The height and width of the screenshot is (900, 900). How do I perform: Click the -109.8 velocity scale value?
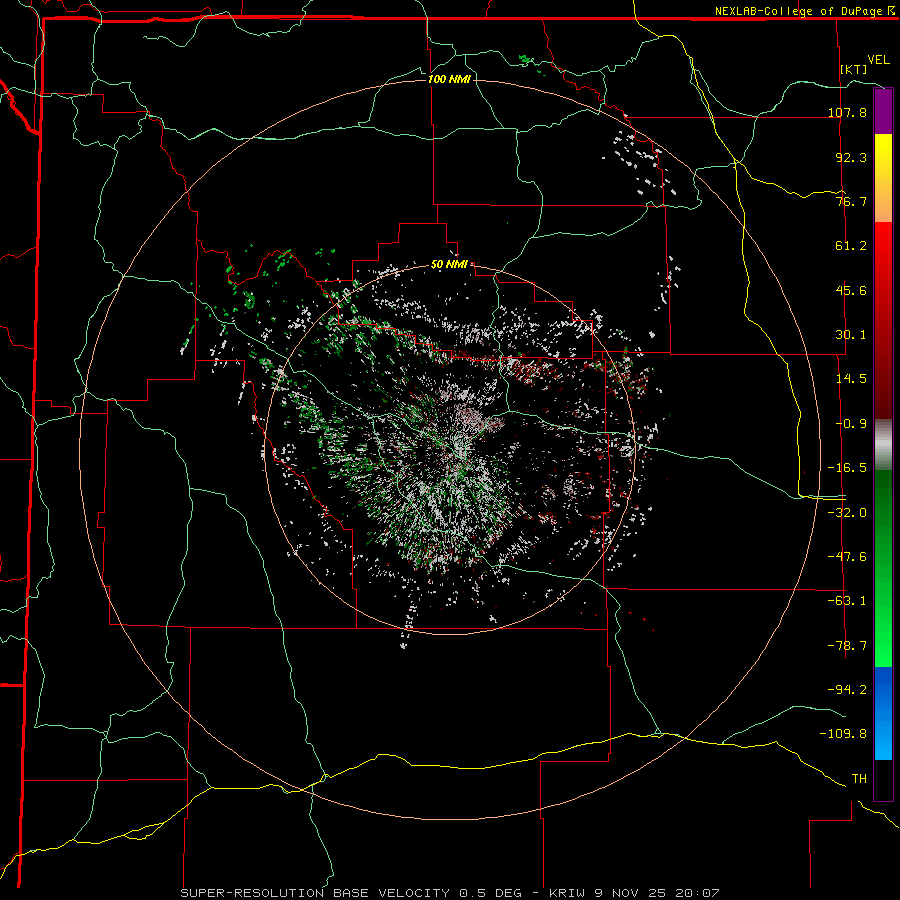843,734
